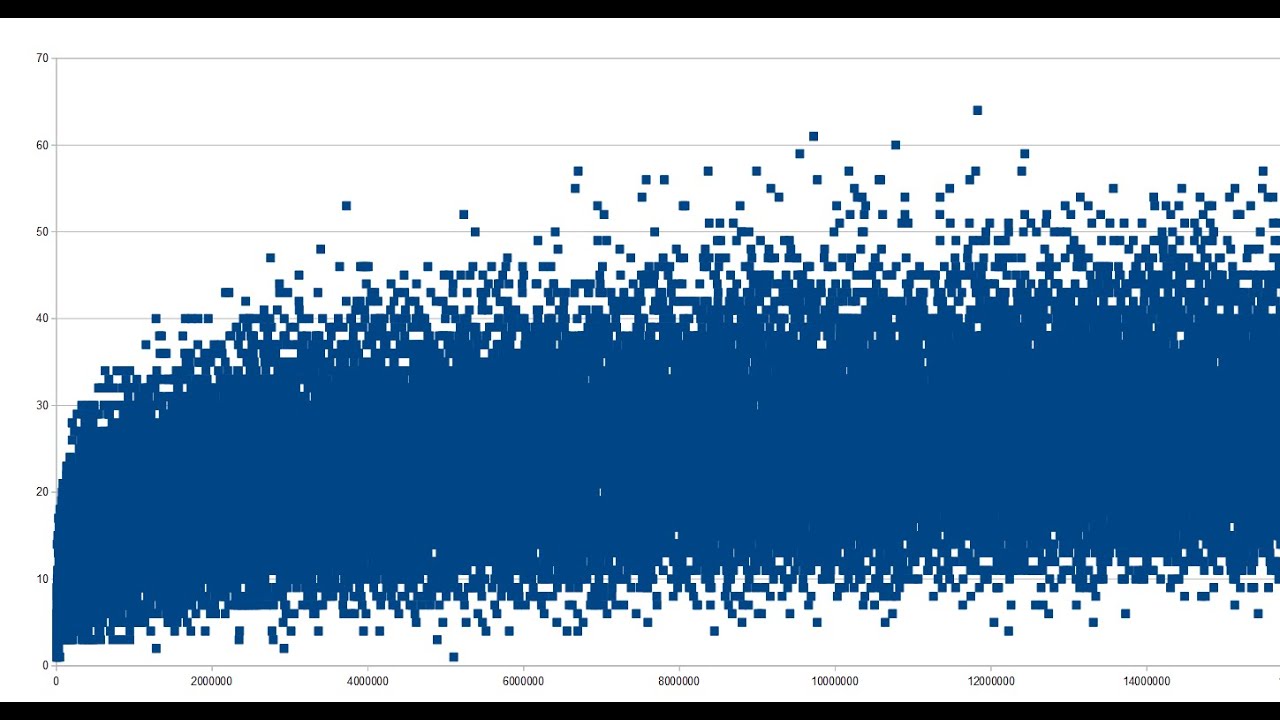Select the y-axis label 30

point(42,405)
